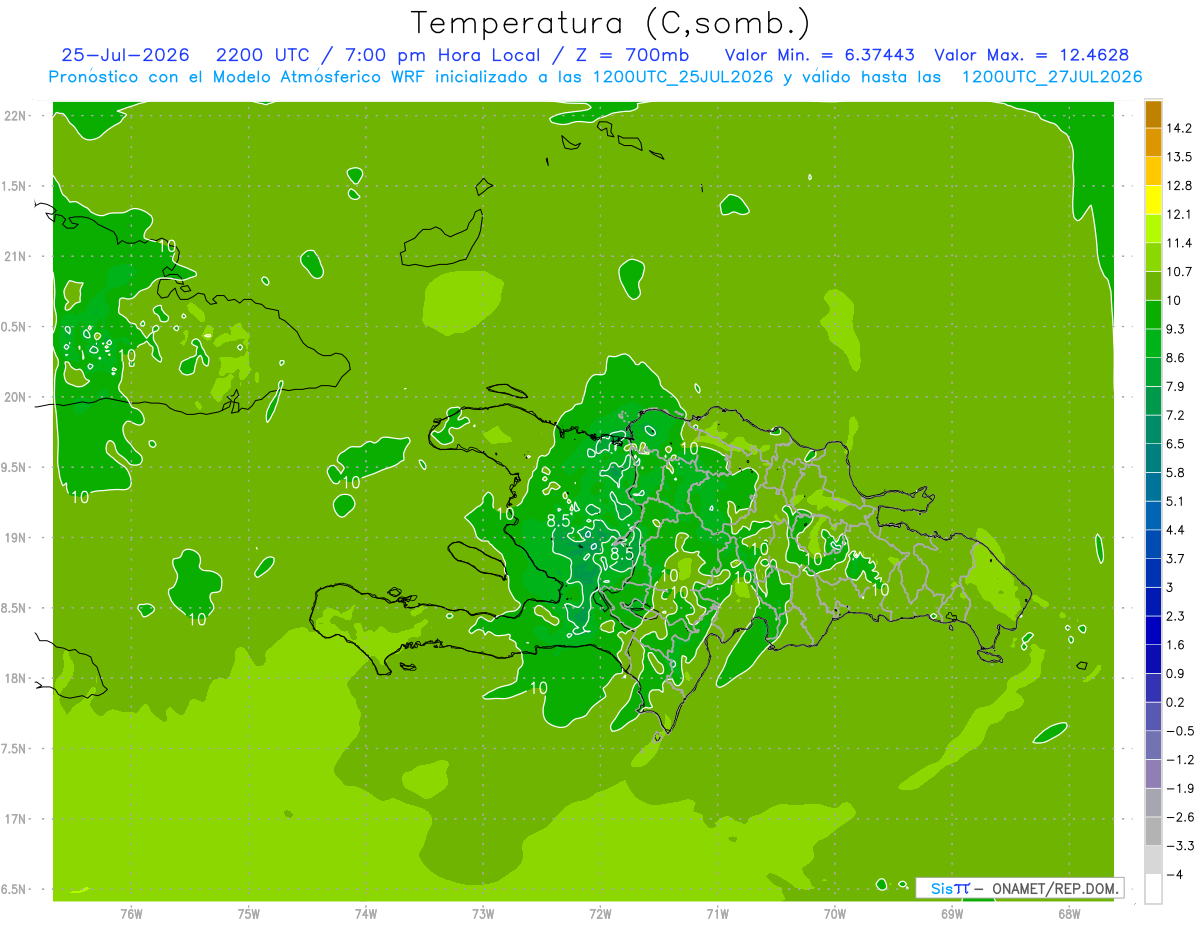Click the colorbar label "9.3"
Screen dimensions: 1200x927
[1176, 328]
